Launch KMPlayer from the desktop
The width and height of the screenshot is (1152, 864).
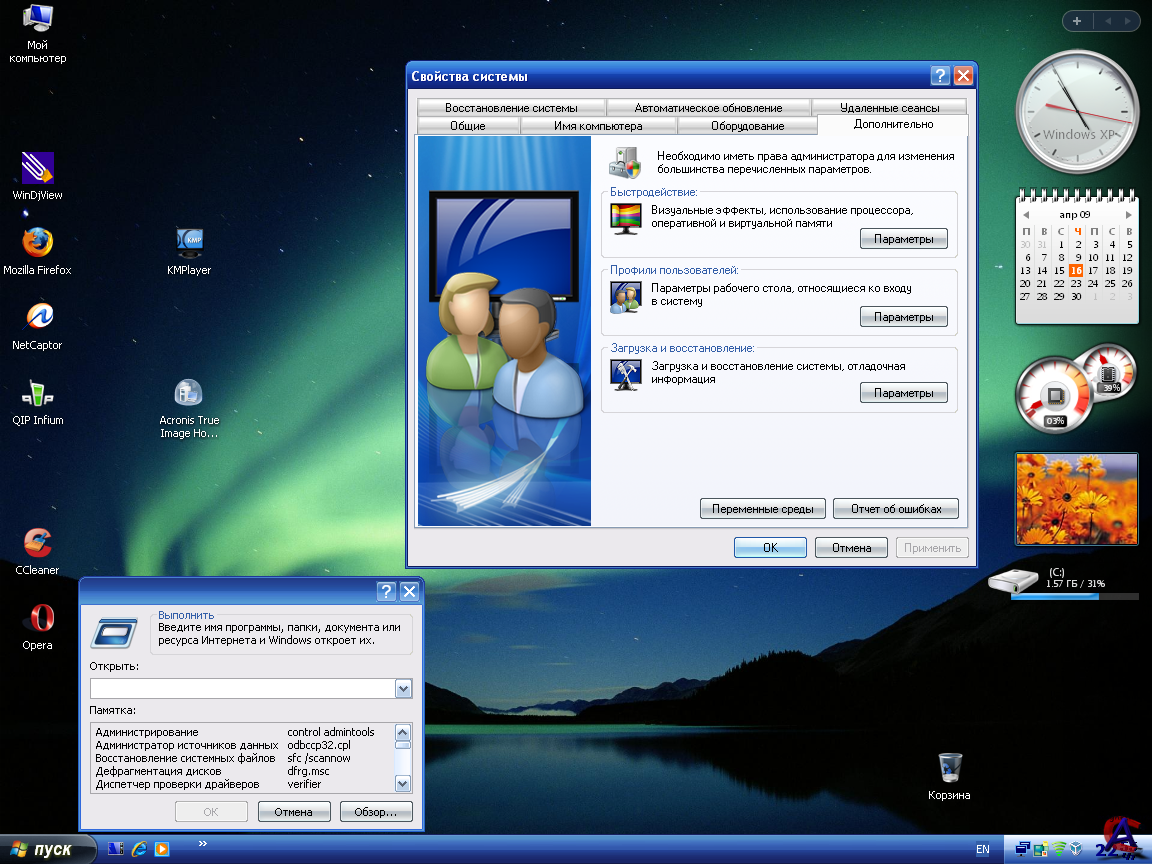tap(189, 243)
